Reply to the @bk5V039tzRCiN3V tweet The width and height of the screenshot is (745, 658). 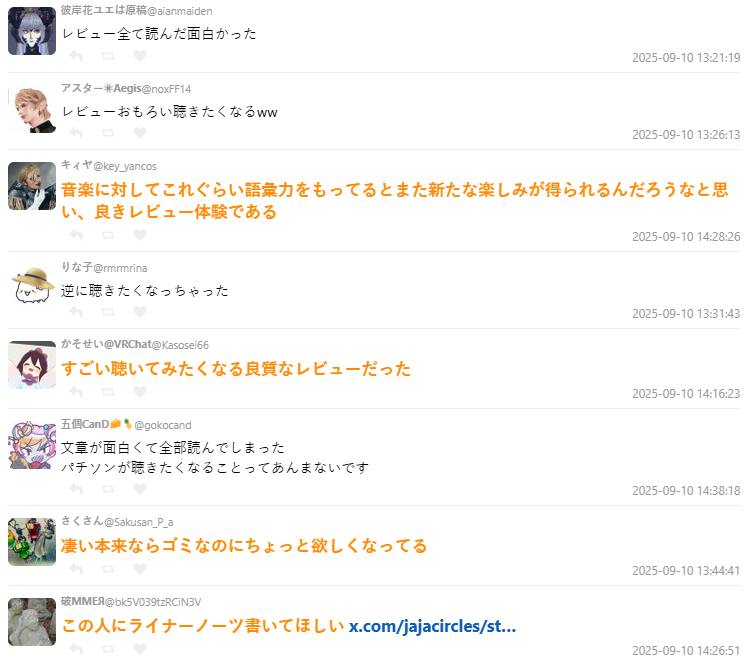(76, 648)
